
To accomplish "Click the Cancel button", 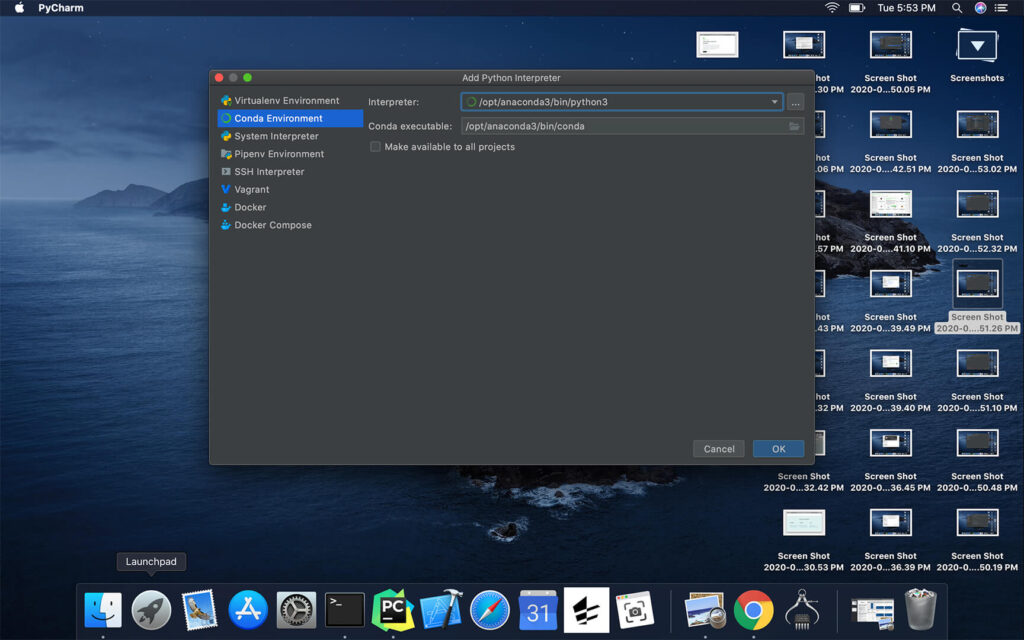I will 718,449.
